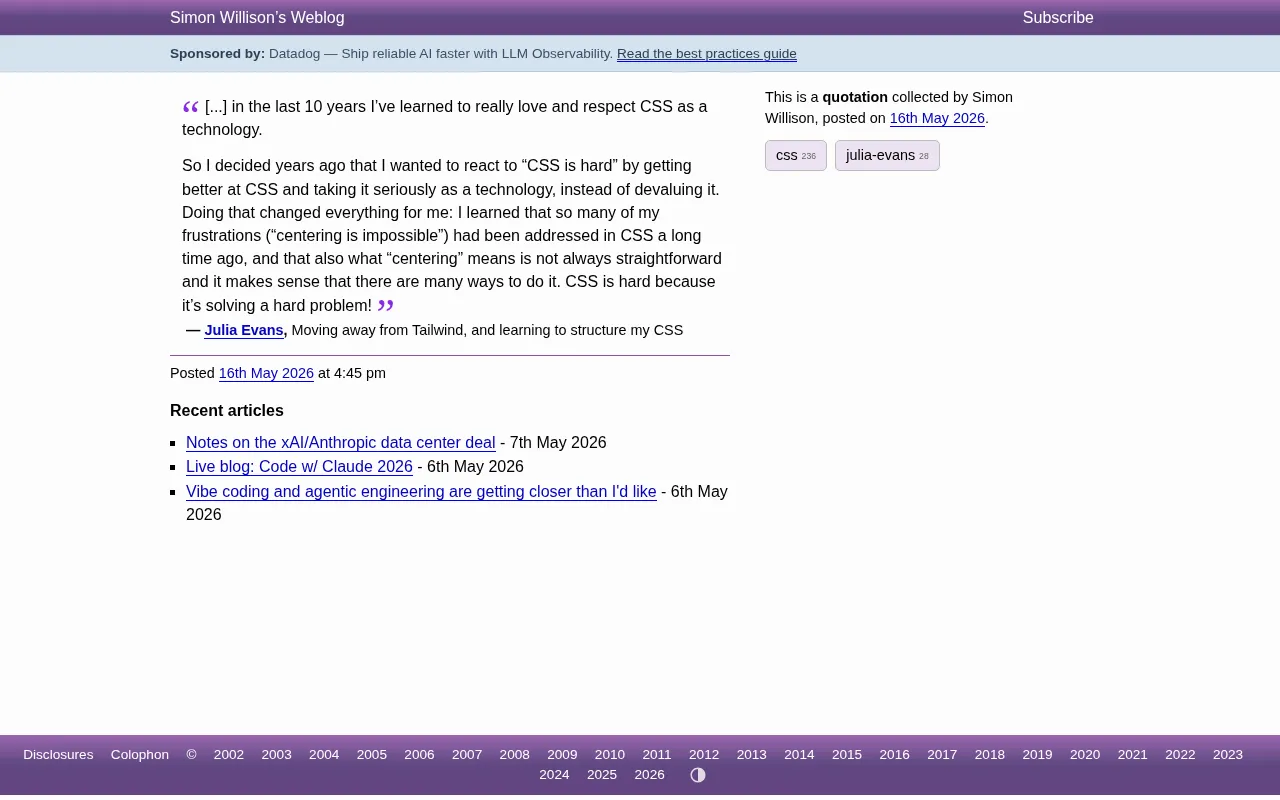The image size is (1280, 800).
Task: Go to the 2018 archive
Action: (990, 755)
